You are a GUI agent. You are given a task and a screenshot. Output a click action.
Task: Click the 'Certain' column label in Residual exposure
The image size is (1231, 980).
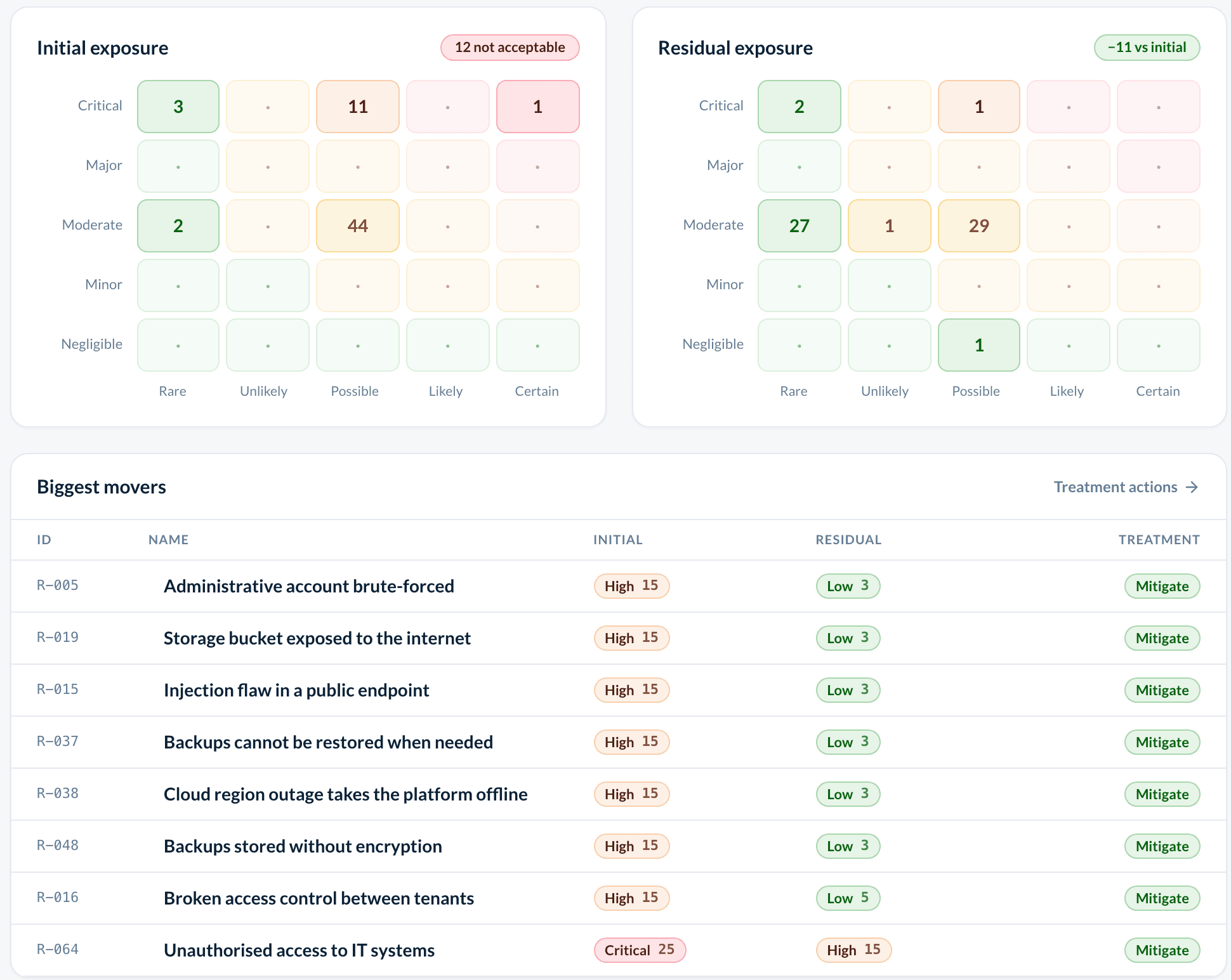1158,391
